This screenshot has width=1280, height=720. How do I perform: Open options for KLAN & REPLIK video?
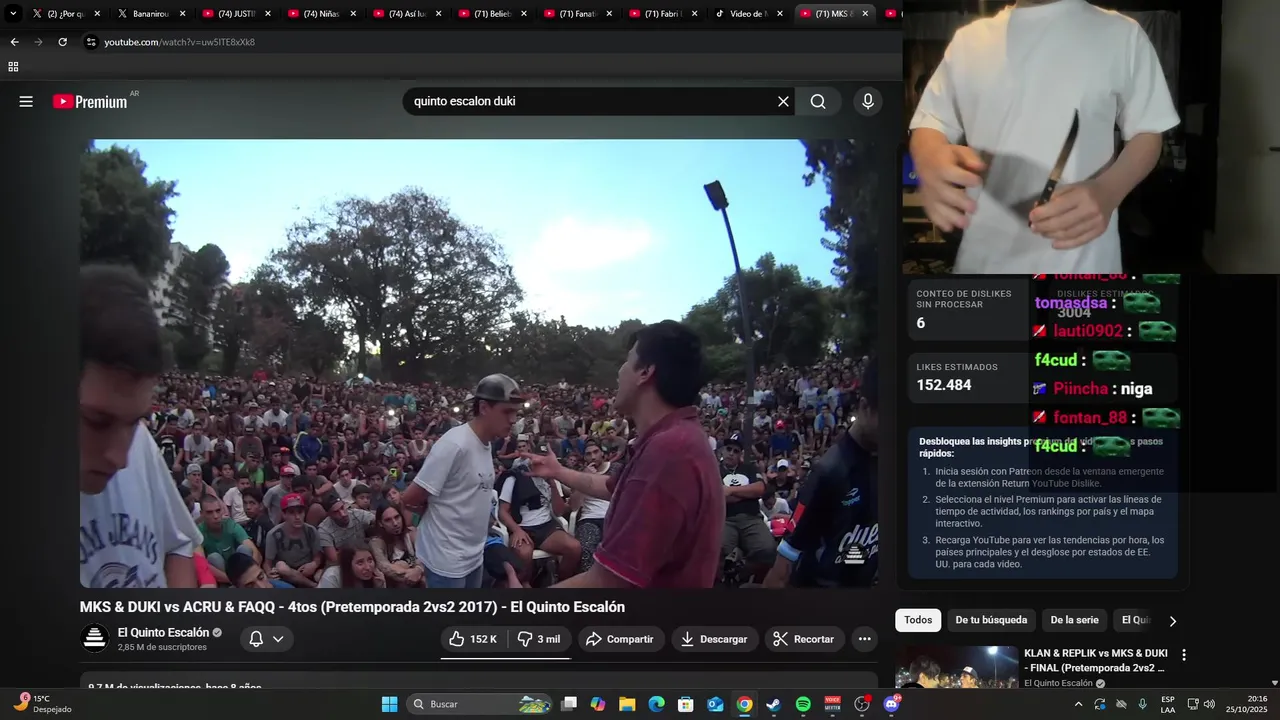1184,655
